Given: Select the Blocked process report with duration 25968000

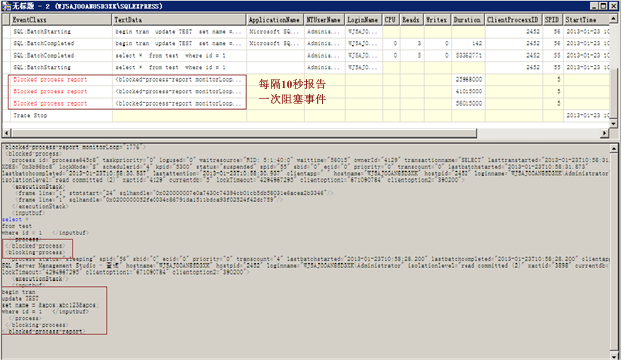Looking at the screenshot, I should tap(305, 79).
